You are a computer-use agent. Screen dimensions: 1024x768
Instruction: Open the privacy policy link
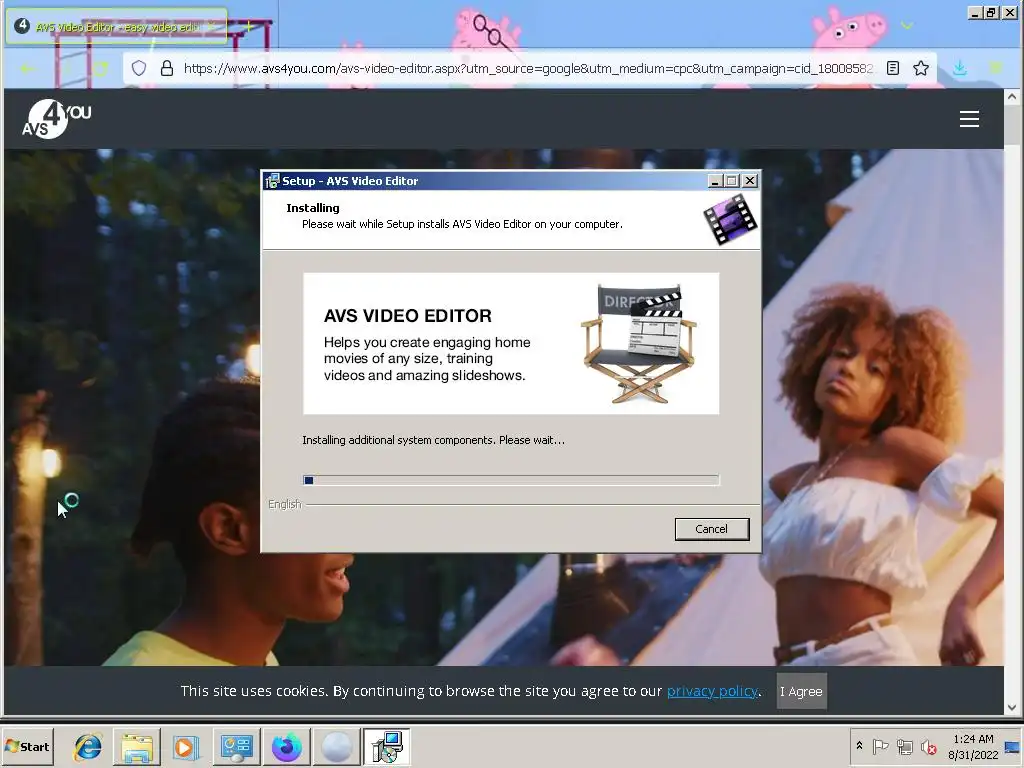[712, 691]
